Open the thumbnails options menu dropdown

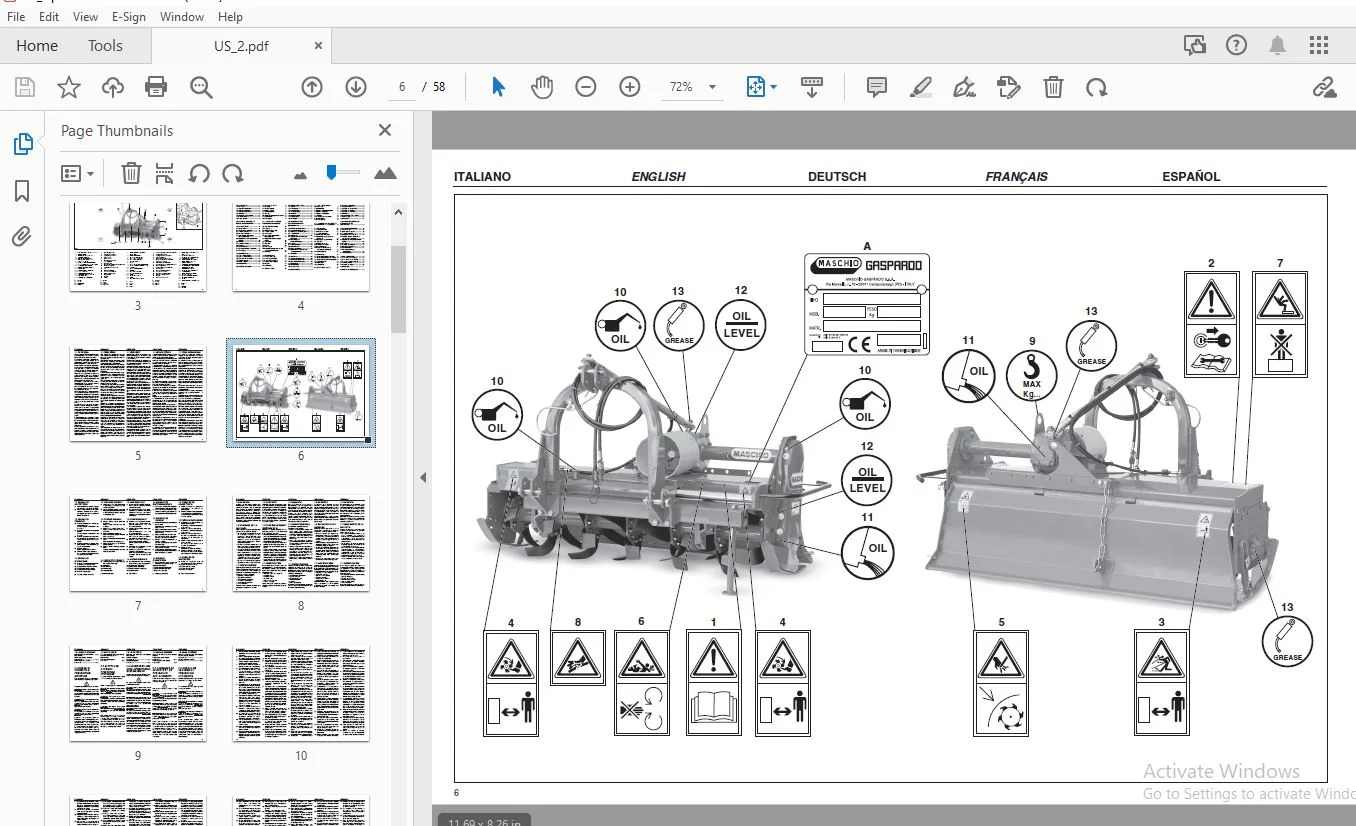77,173
